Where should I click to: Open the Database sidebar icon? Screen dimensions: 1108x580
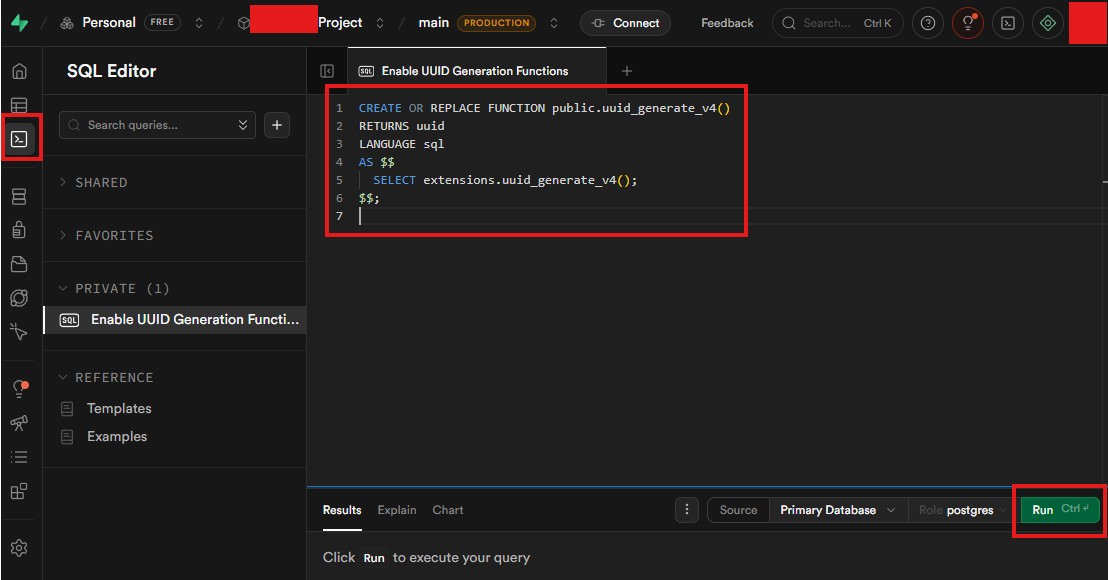(19, 196)
